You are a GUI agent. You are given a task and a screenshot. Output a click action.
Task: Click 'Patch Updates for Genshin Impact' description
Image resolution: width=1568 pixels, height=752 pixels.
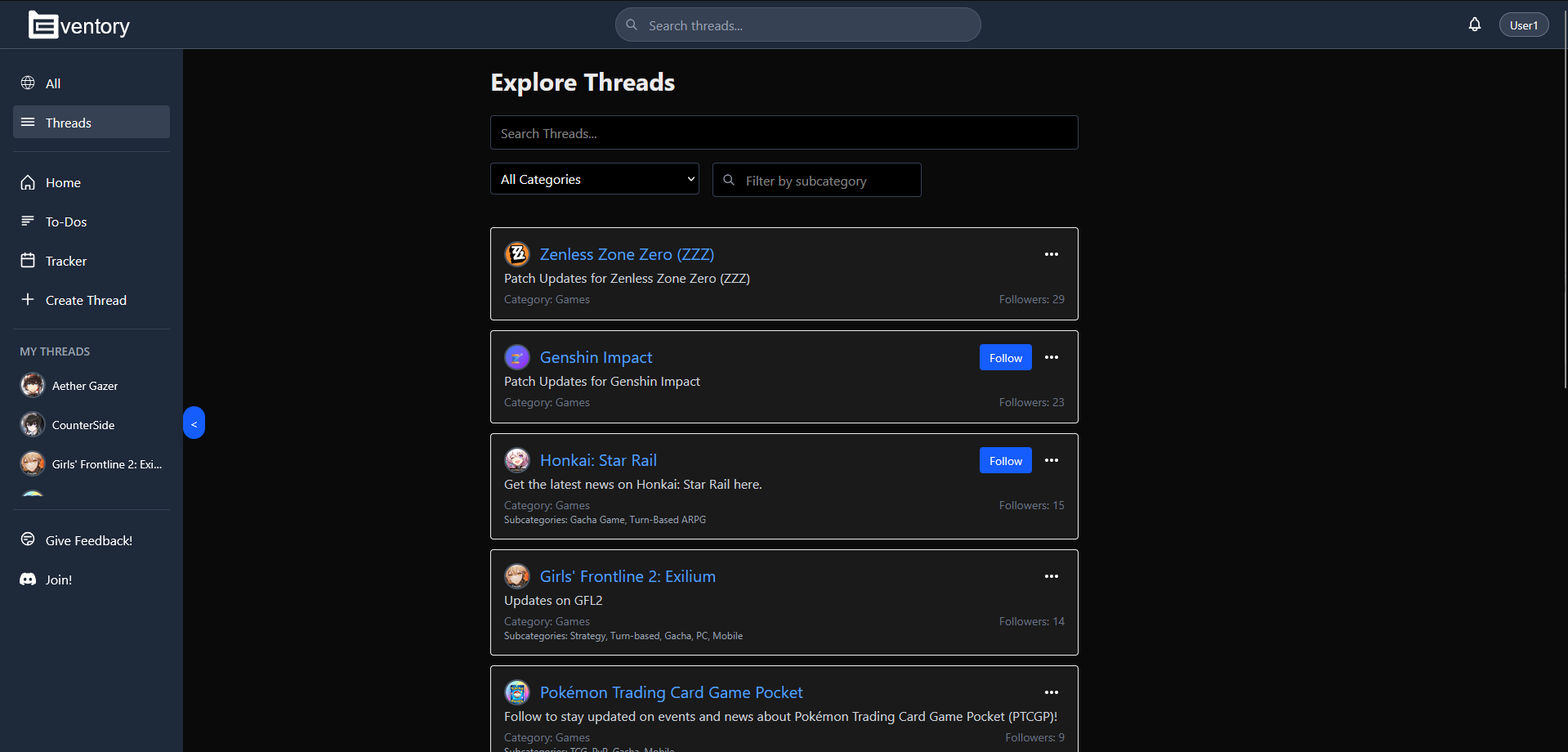click(601, 382)
